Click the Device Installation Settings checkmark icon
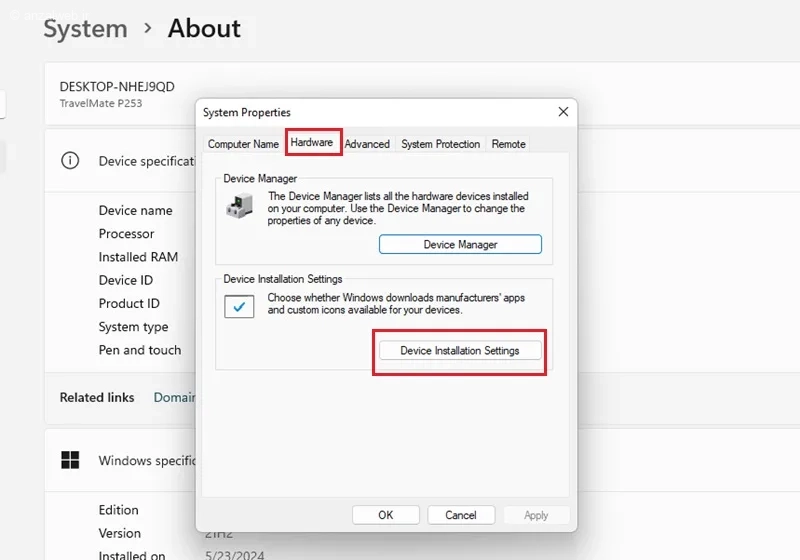The height and width of the screenshot is (560, 800). click(x=240, y=307)
